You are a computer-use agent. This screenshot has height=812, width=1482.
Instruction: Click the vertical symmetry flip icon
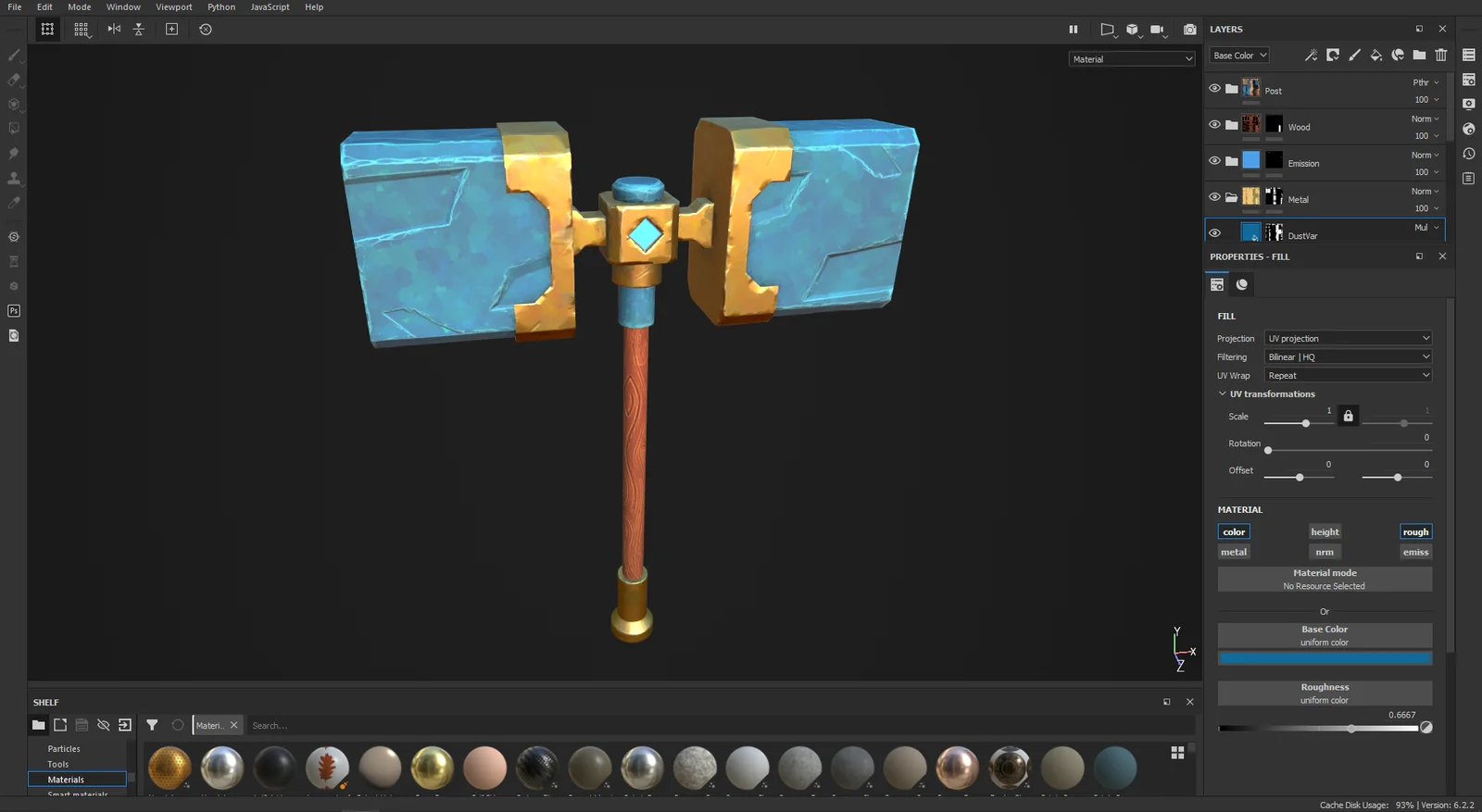pyautogui.click(x=139, y=29)
